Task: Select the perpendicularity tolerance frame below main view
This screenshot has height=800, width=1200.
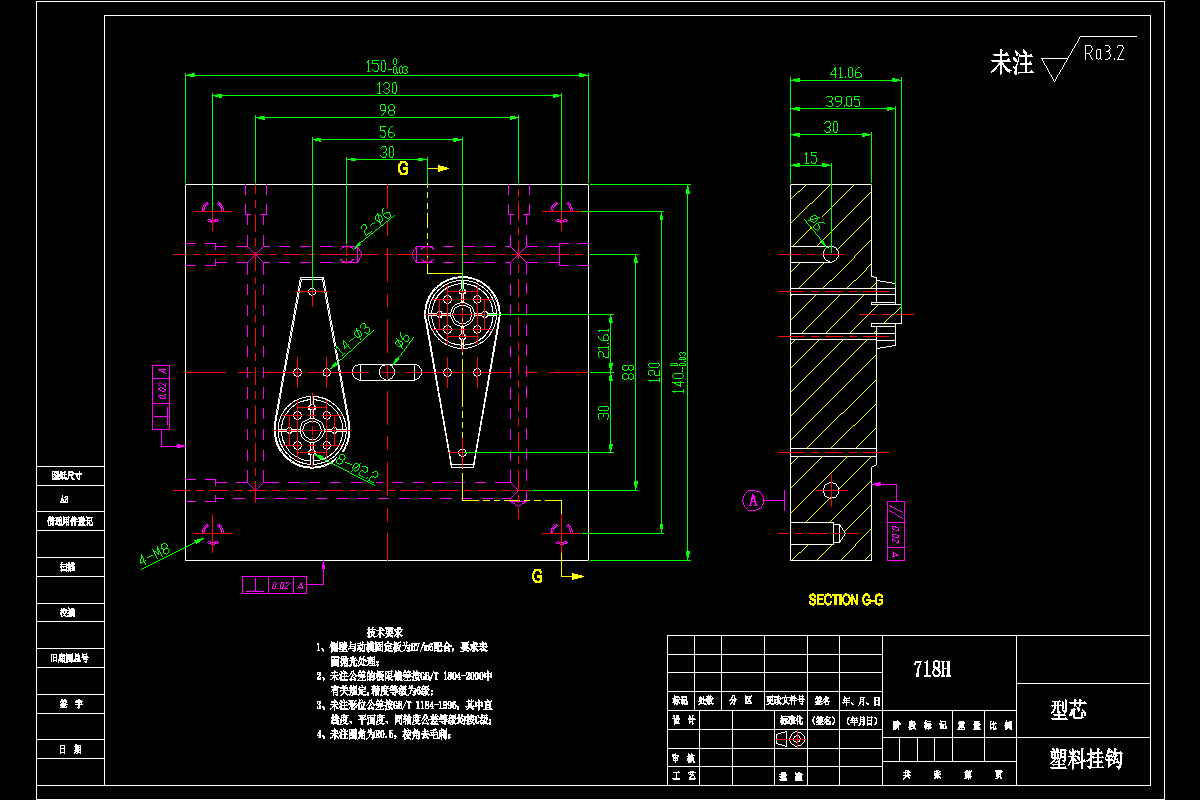Action: [275, 586]
